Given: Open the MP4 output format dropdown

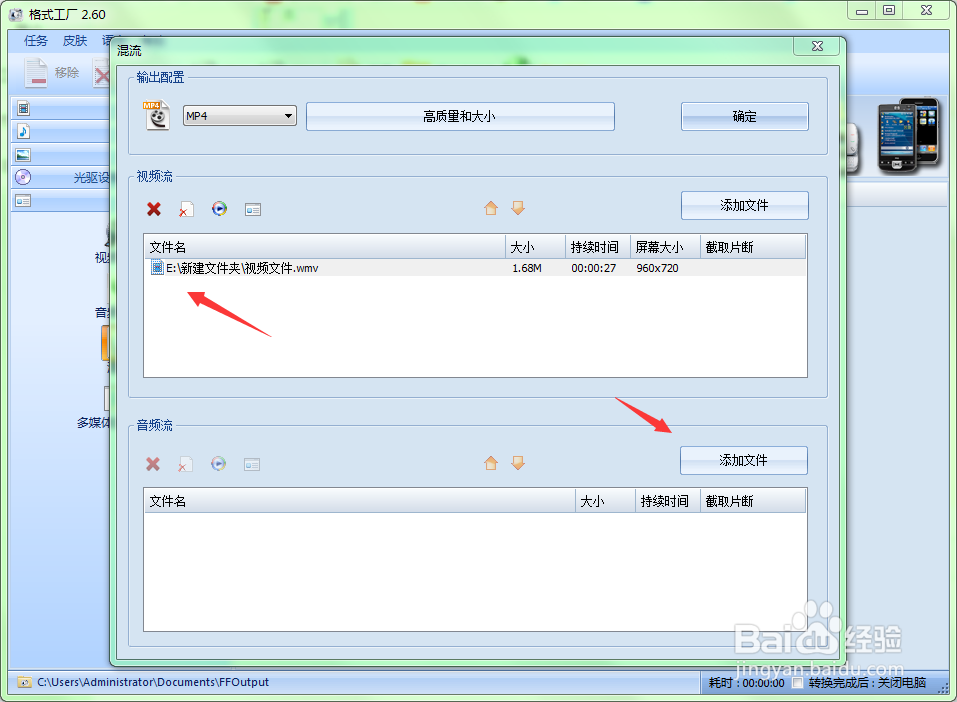Looking at the screenshot, I should pyautogui.click(x=240, y=116).
